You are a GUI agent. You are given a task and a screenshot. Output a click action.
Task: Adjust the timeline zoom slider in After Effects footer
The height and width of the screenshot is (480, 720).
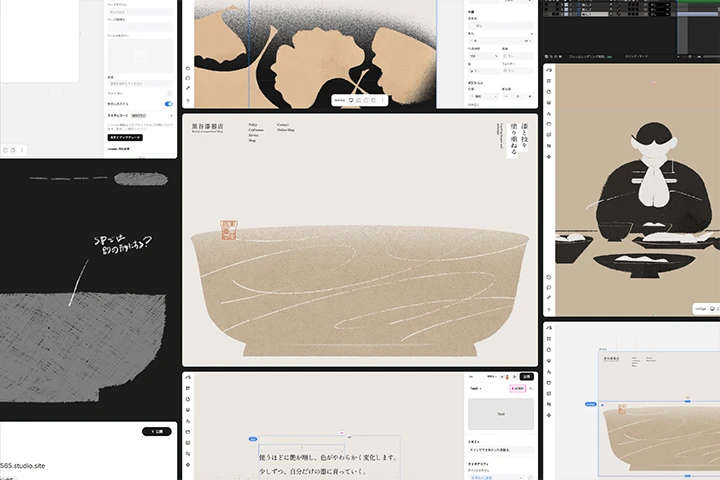coord(692,56)
